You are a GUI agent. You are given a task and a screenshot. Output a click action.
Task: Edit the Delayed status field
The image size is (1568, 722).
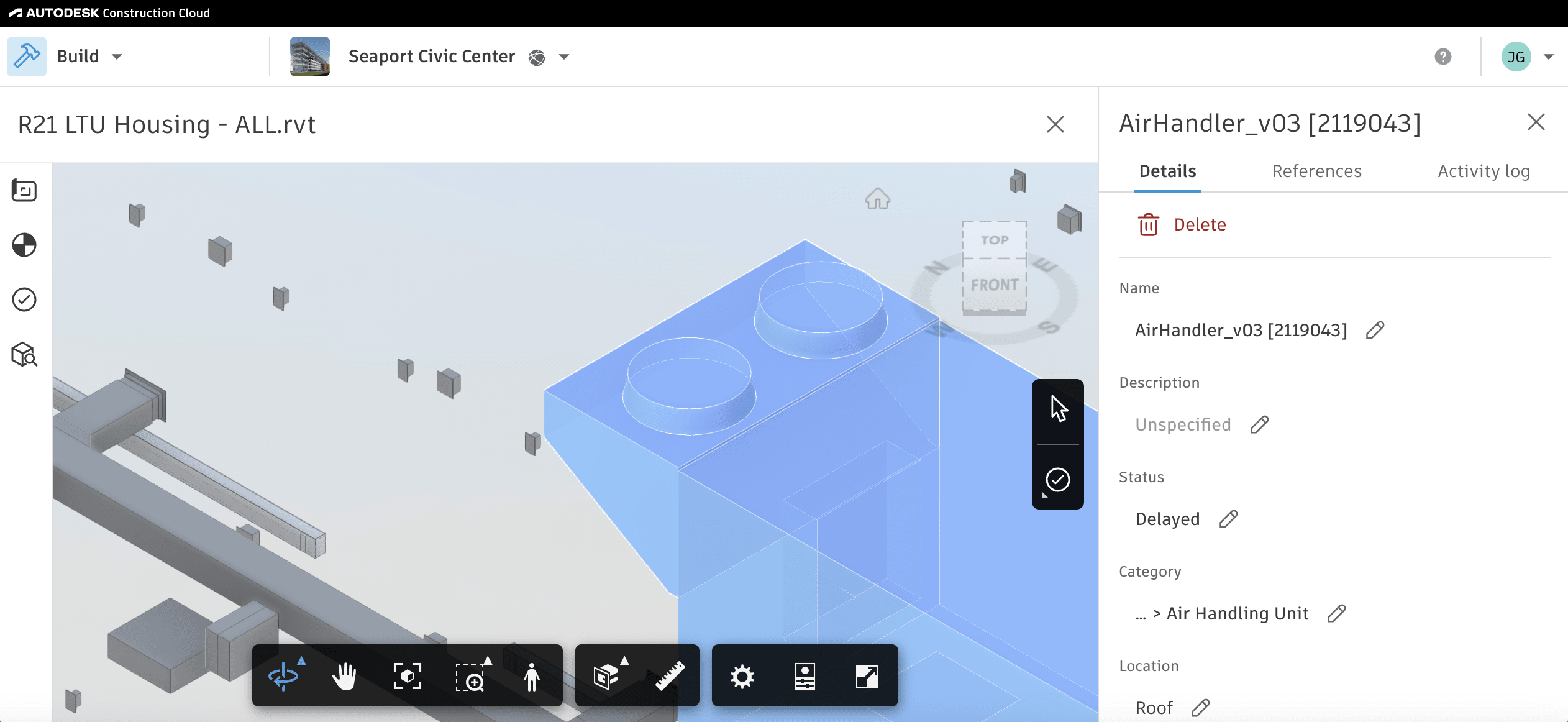(1228, 519)
